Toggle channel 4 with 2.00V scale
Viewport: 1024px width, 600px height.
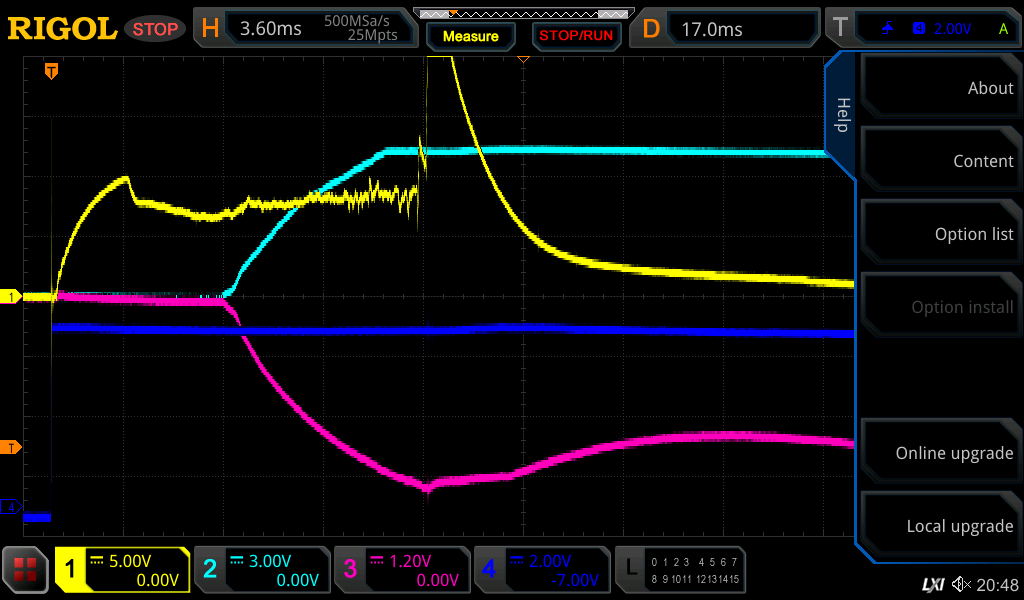[541, 570]
